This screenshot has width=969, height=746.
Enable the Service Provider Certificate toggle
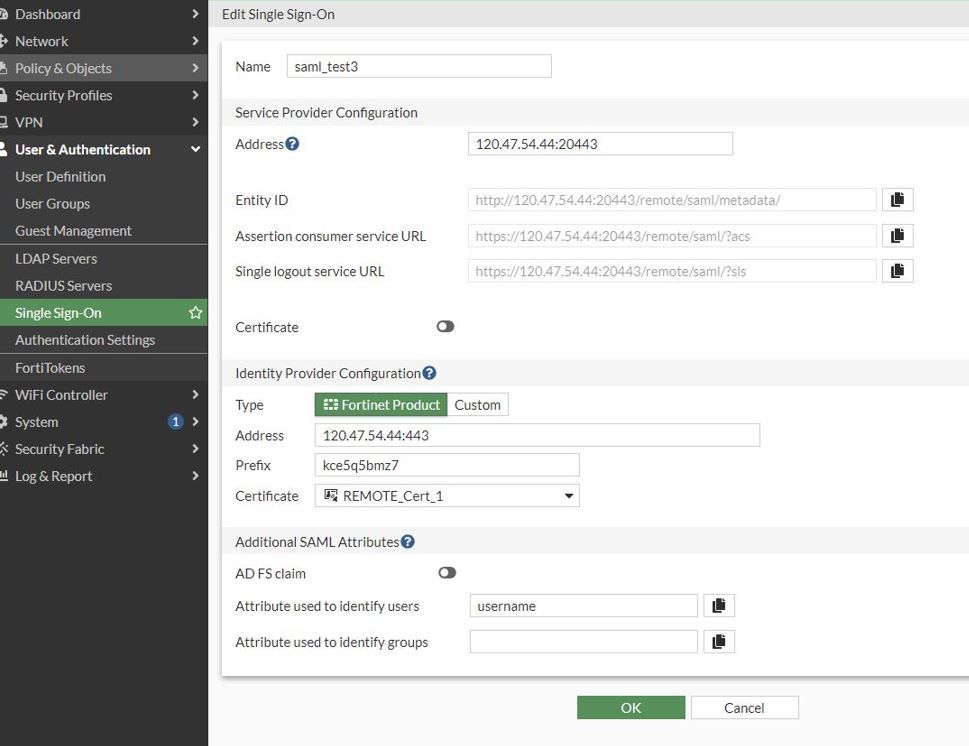[x=445, y=327]
